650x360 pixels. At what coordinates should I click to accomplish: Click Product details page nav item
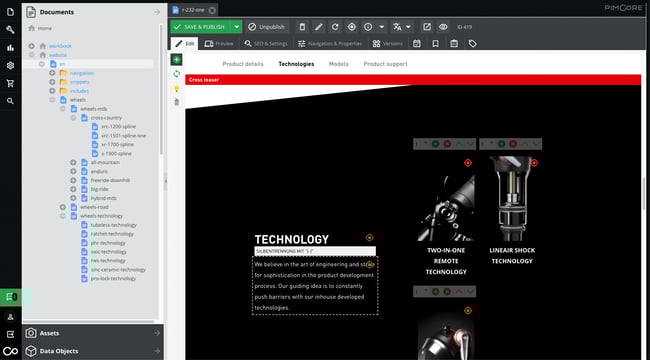tap(243, 64)
